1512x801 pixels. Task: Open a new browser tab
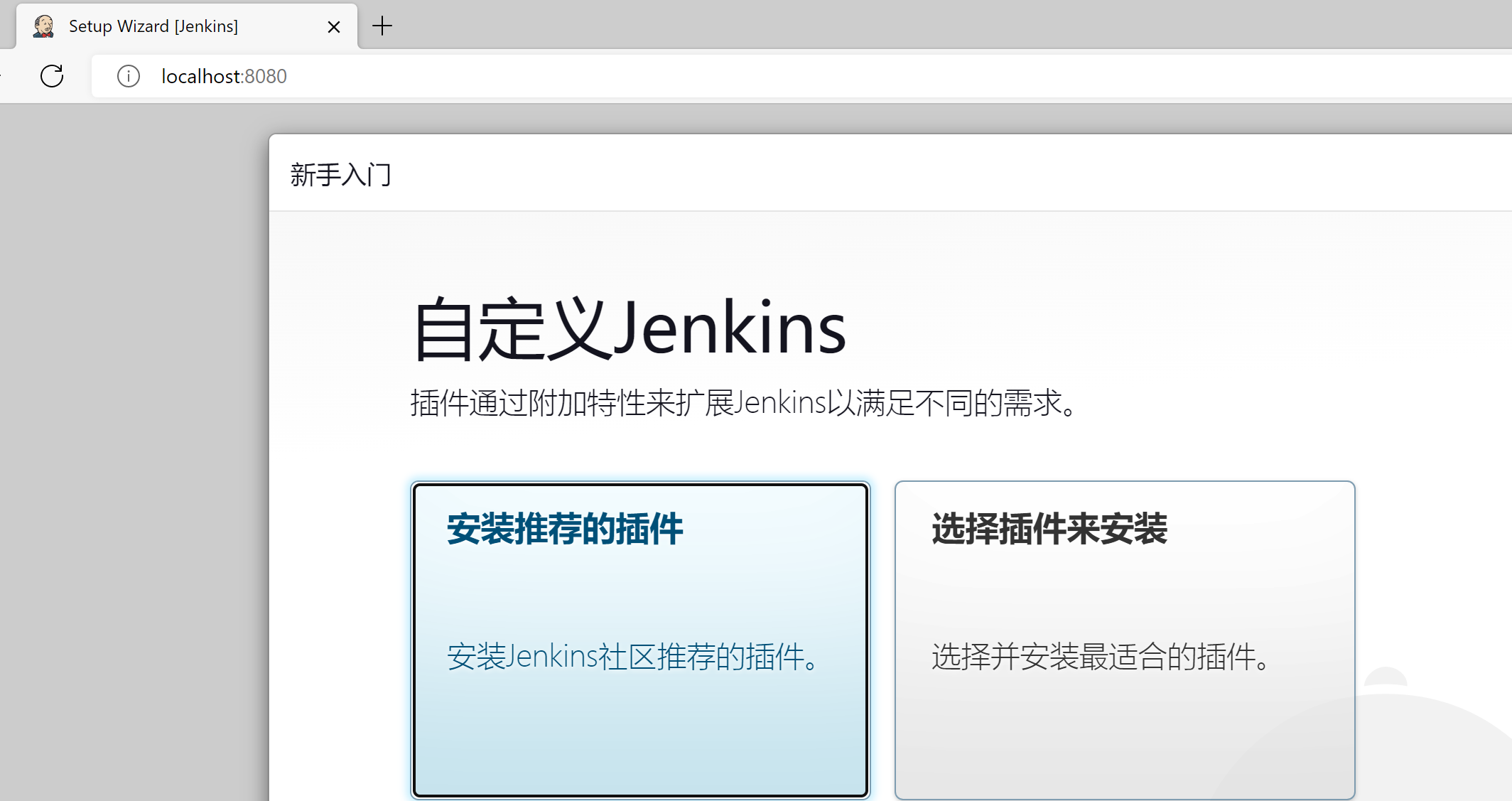tap(382, 26)
